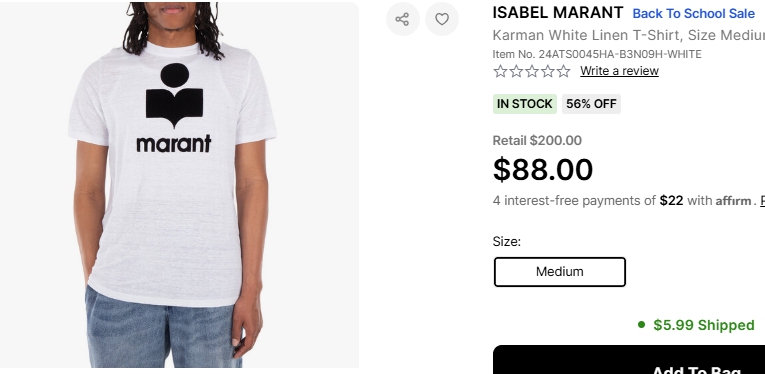Viewport: 765px width, 374px height.
Task: Select the fifth review star
Action: [x=564, y=71]
